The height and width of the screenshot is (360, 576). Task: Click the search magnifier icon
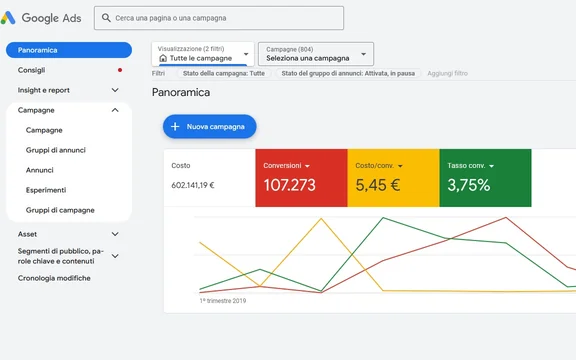106,18
